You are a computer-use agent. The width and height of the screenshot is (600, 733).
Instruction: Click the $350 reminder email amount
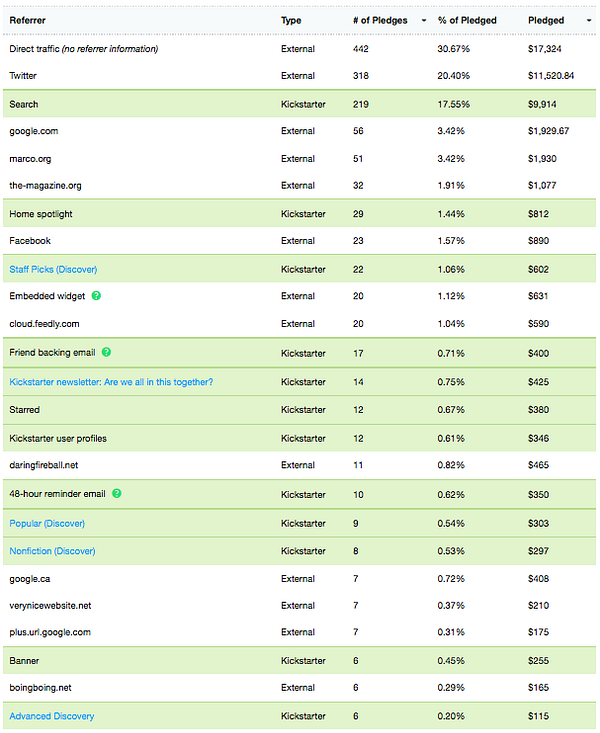538,495
